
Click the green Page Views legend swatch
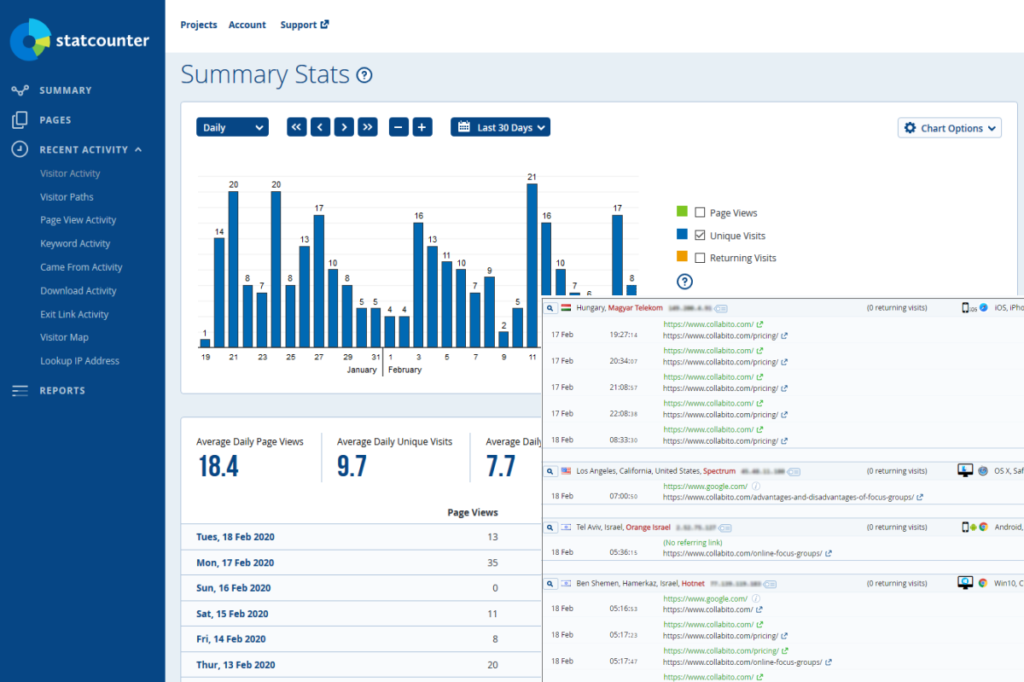click(682, 212)
